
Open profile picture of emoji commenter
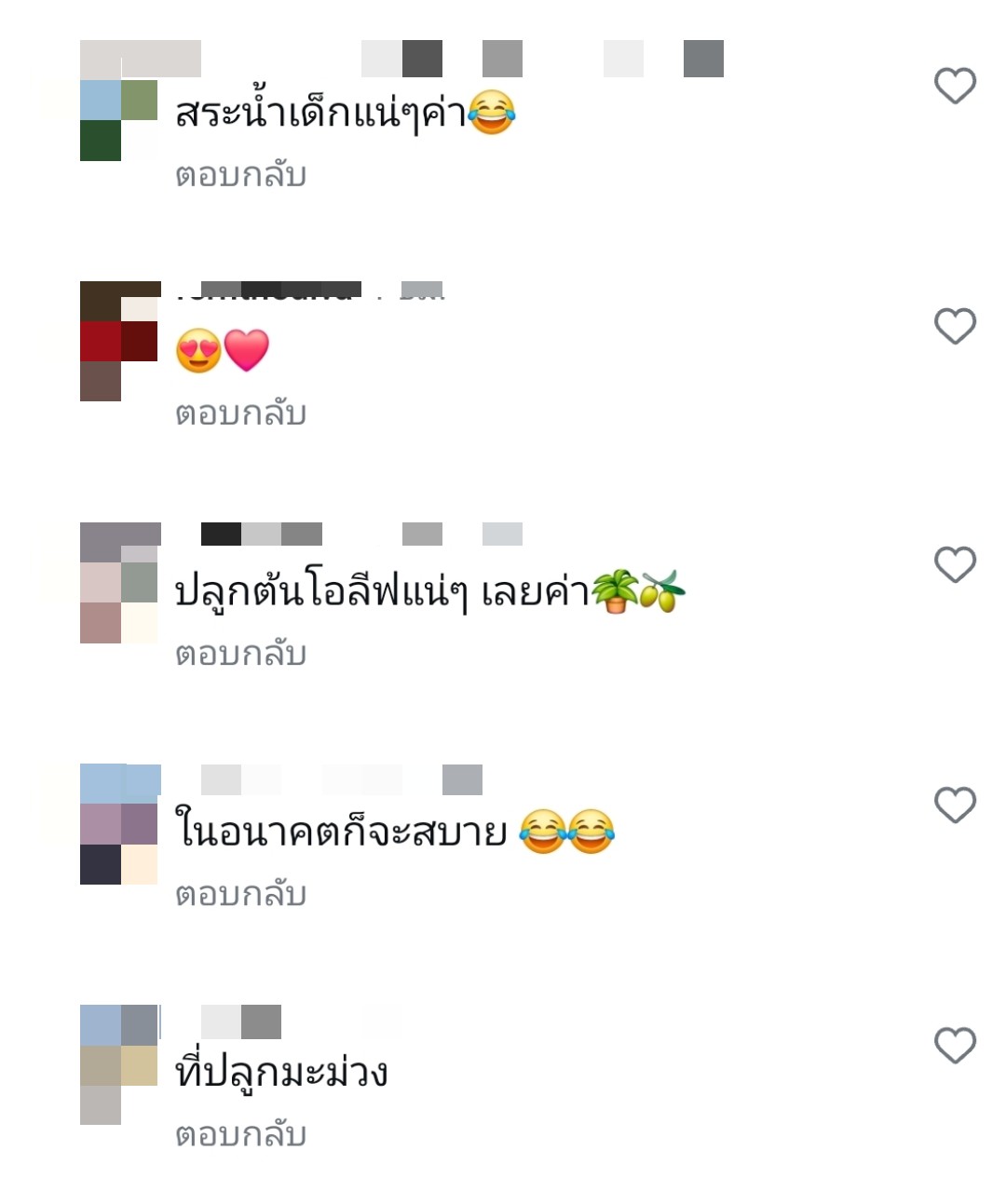[119, 341]
